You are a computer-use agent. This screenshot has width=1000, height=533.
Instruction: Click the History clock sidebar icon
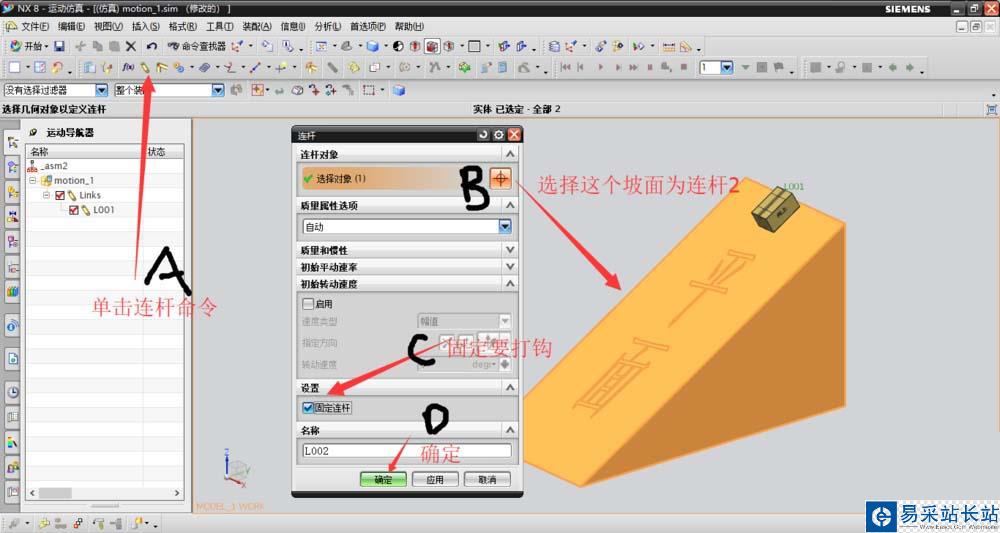(x=12, y=391)
